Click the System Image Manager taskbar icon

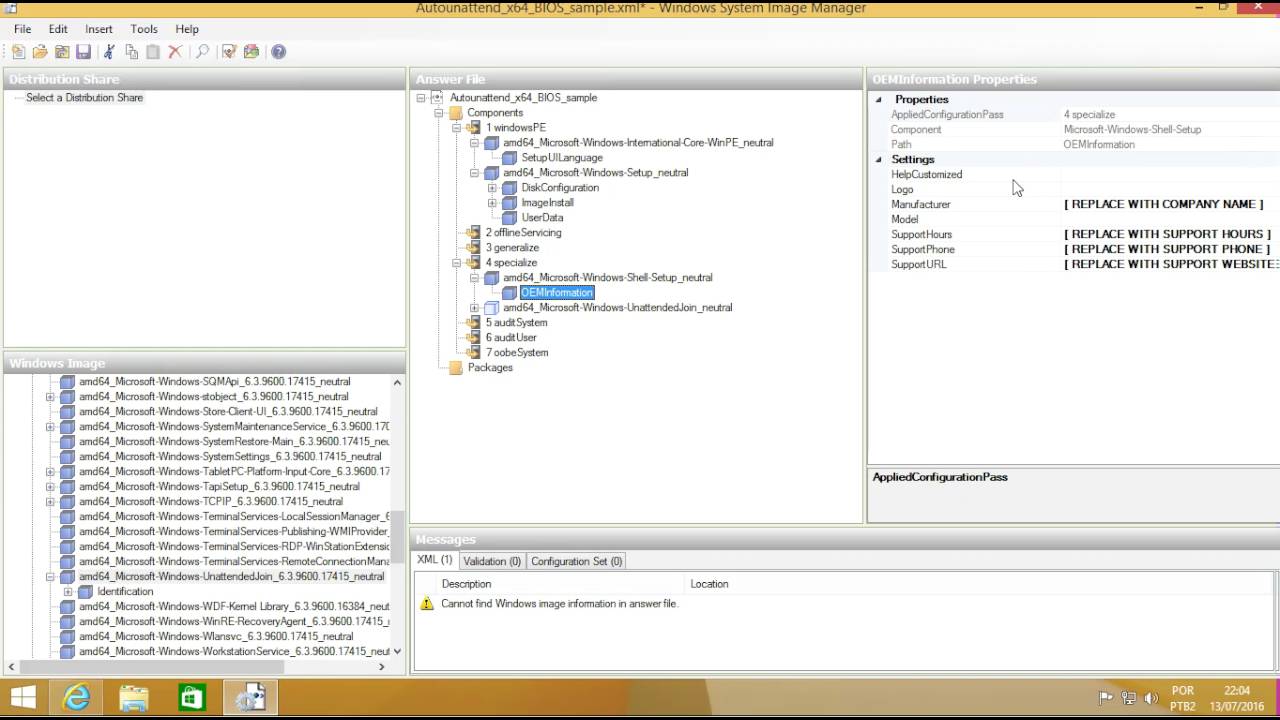tap(249, 697)
